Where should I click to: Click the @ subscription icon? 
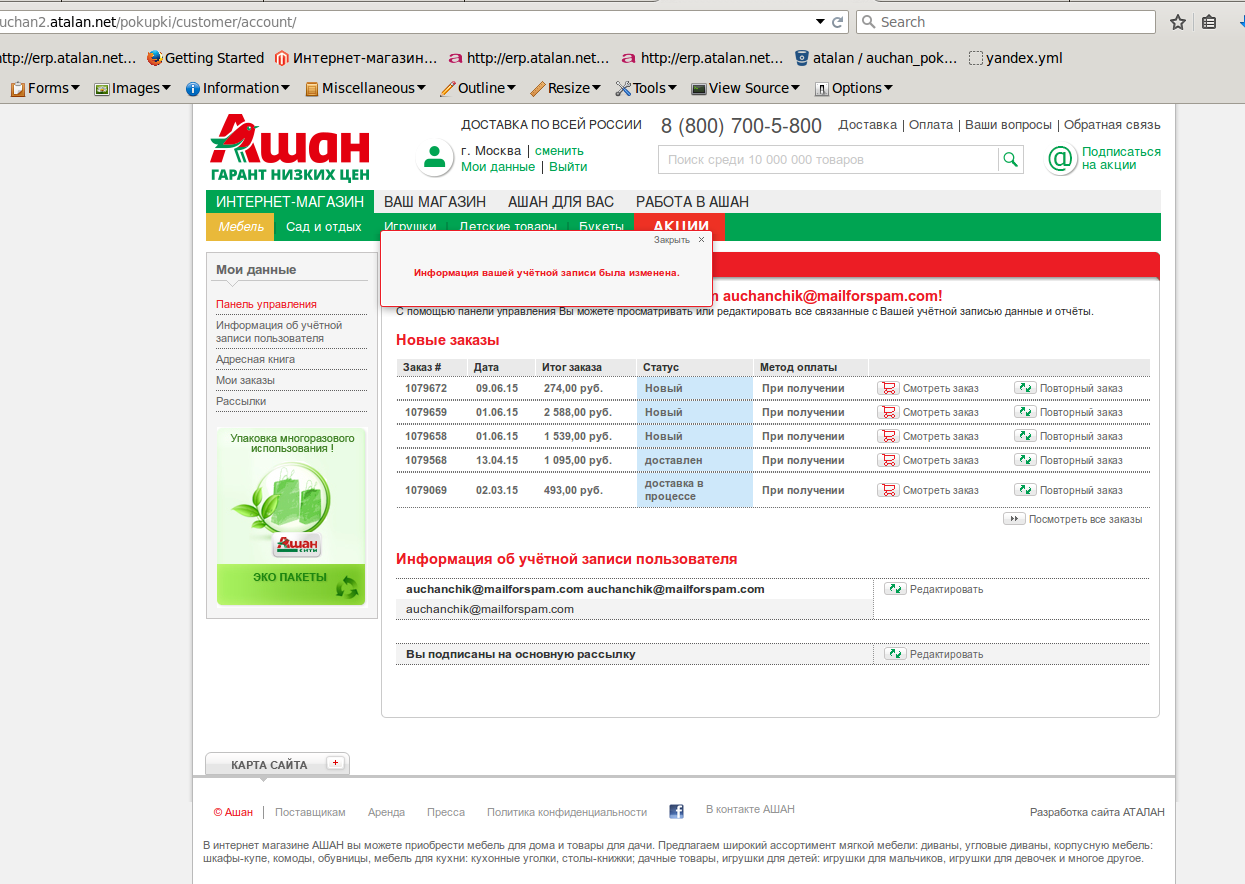[1061, 159]
